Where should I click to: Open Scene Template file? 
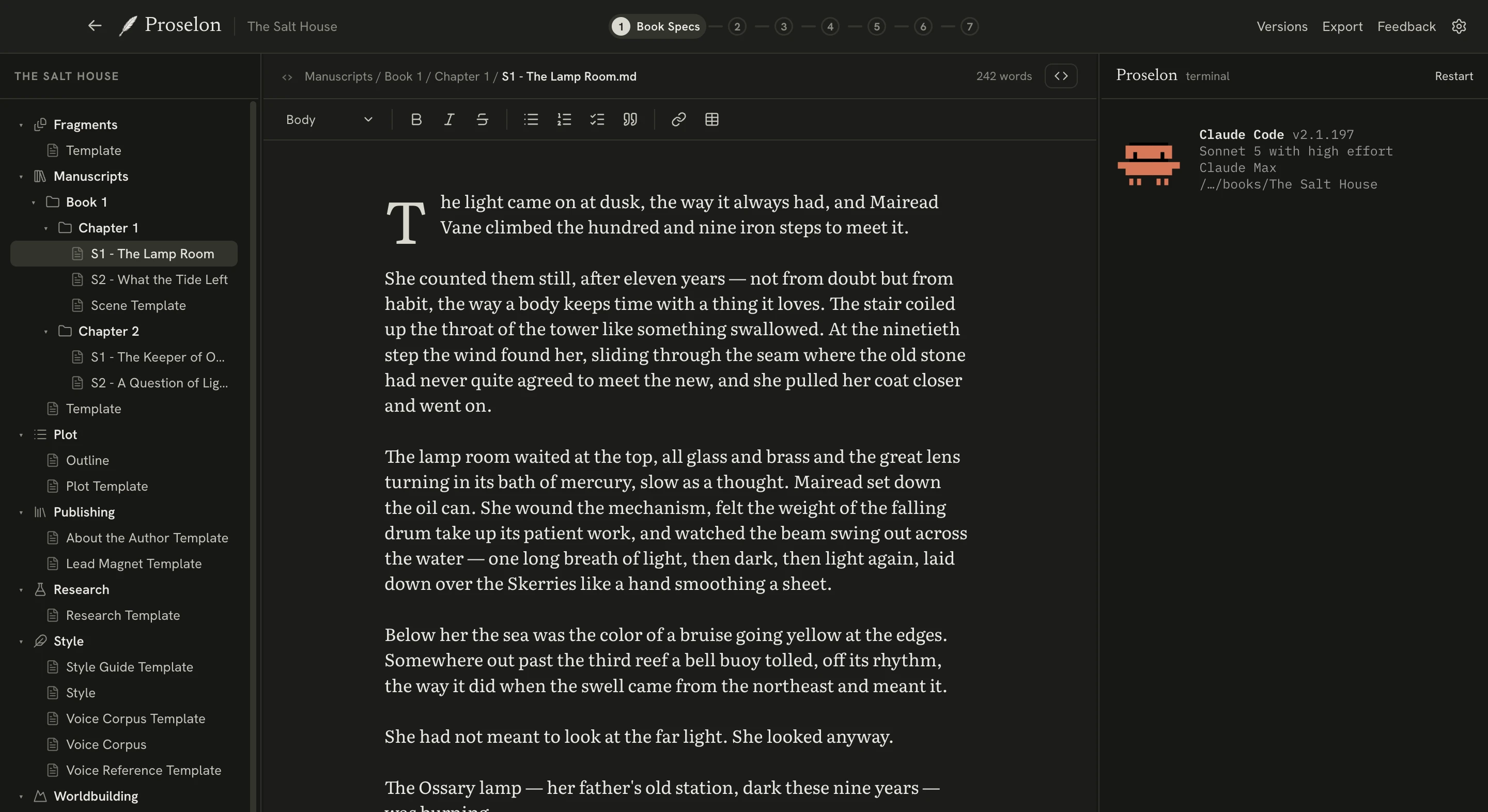point(123,305)
